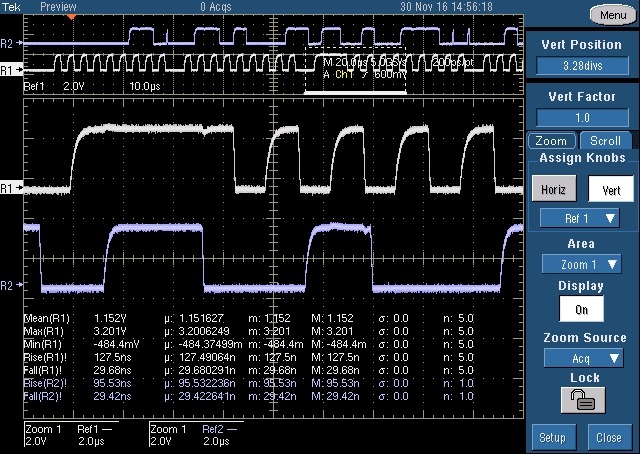Assign knobs to Vert
Image resolution: width=640 pixels, height=454 pixels.
609,188
